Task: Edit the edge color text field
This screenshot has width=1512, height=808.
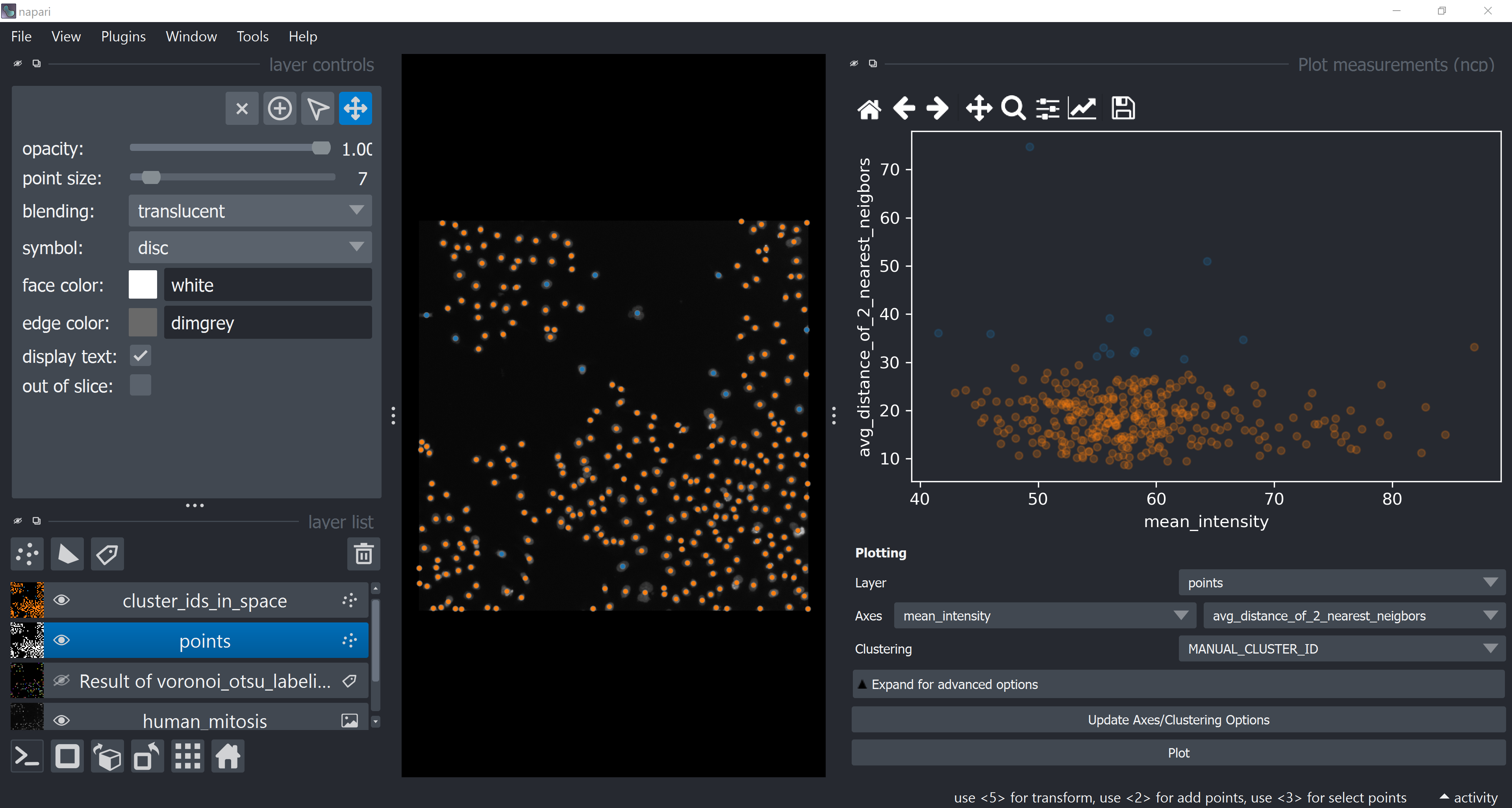Action: (x=268, y=322)
